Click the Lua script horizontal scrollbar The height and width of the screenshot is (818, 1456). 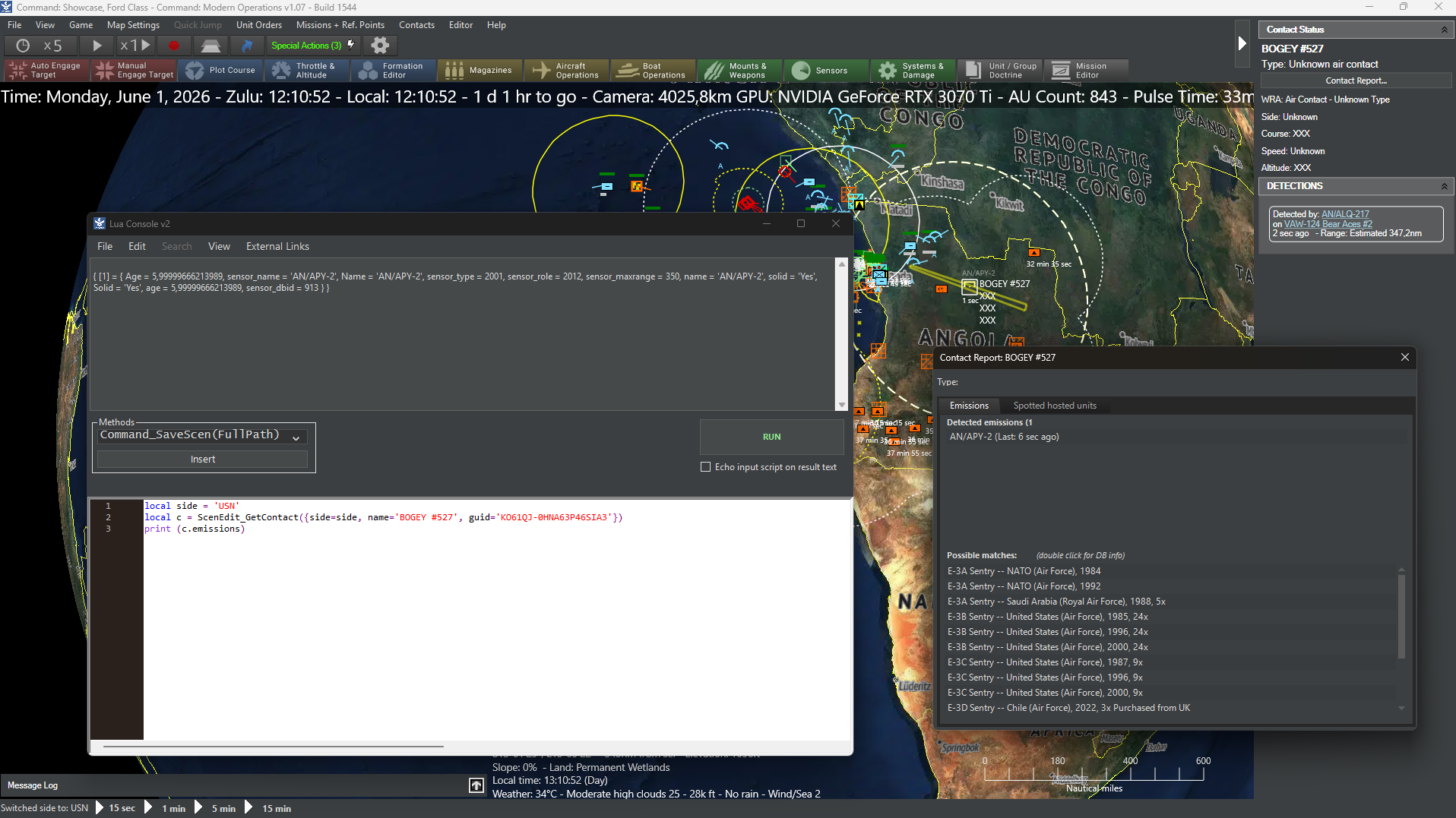274,747
